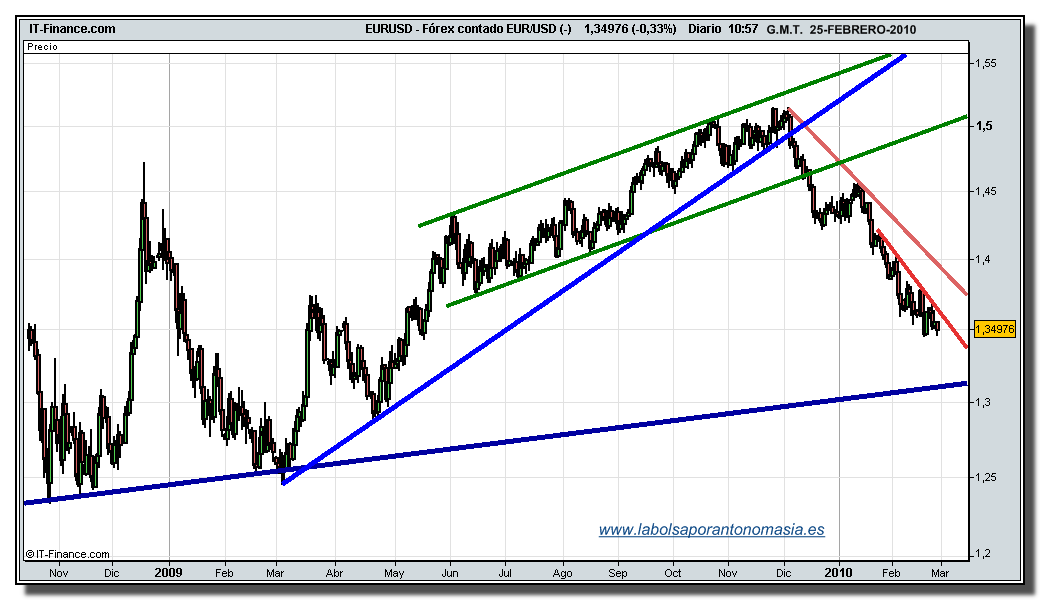Viewport: 1040px width, 600px height.
Task: Click the Oct label on time axis
Action: pos(673,573)
